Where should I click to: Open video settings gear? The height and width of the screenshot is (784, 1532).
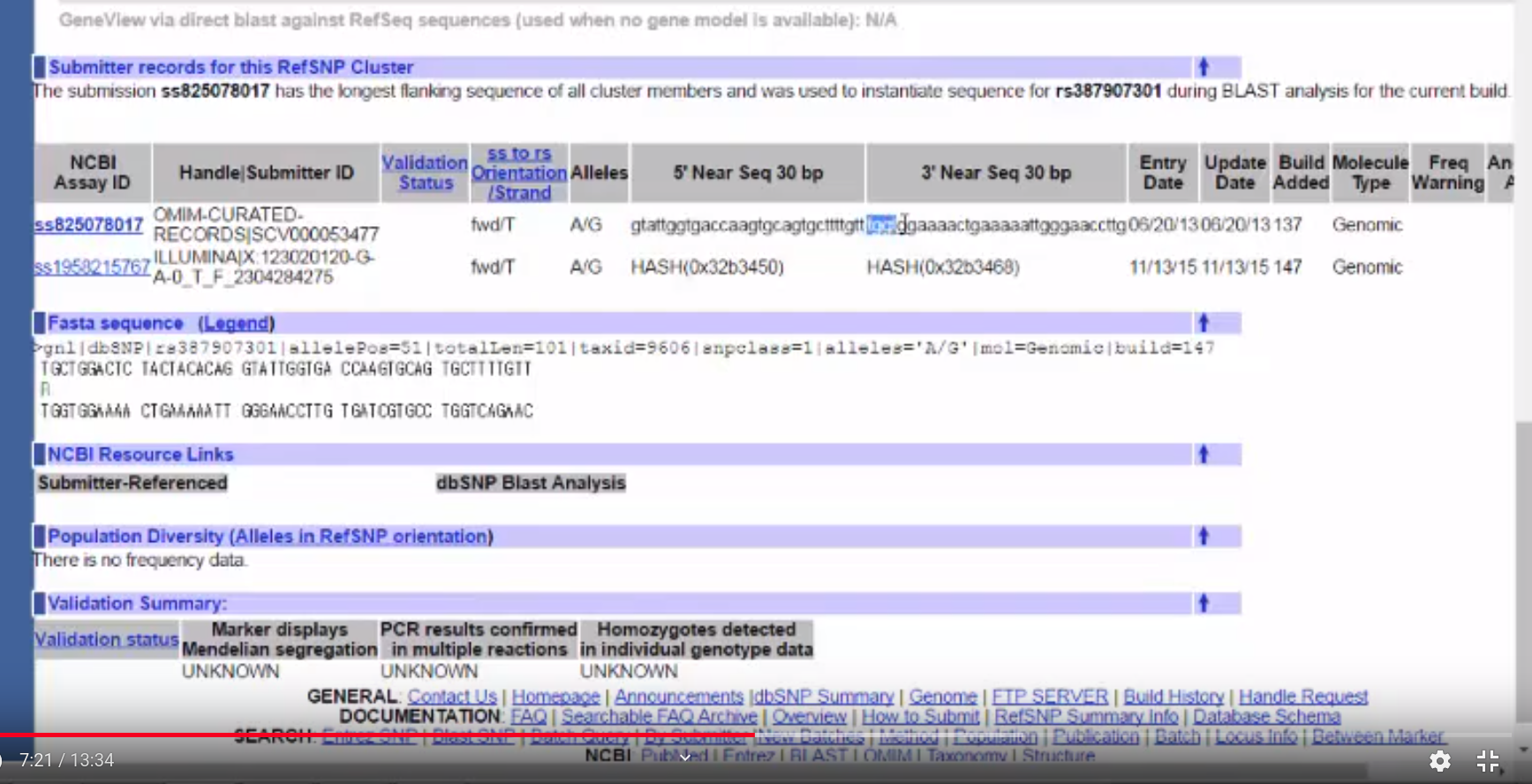point(1440,760)
